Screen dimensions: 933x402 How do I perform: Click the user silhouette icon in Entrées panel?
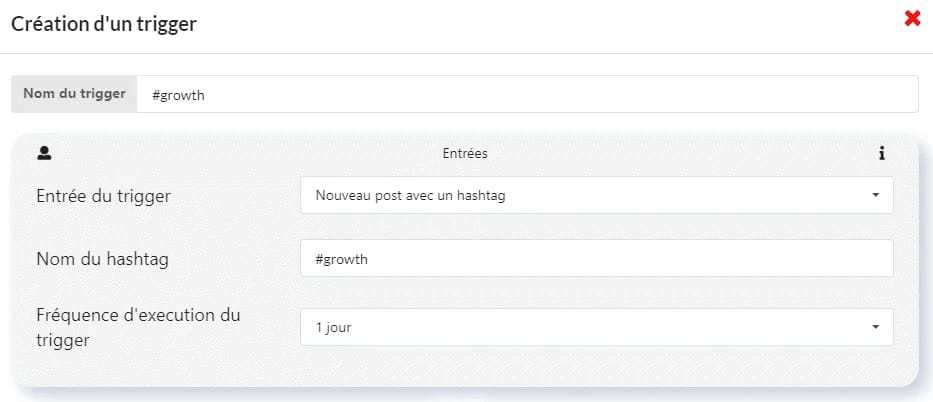(x=44, y=153)
